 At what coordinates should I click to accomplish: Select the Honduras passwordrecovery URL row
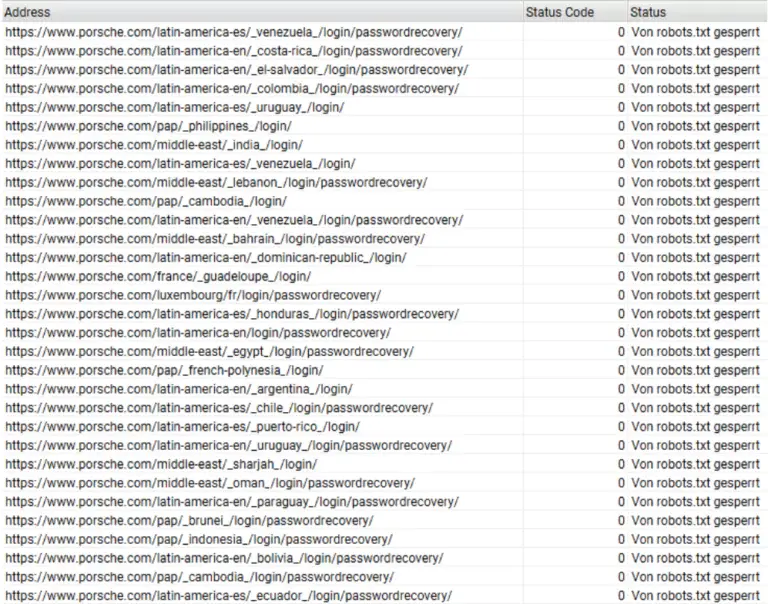231,313
